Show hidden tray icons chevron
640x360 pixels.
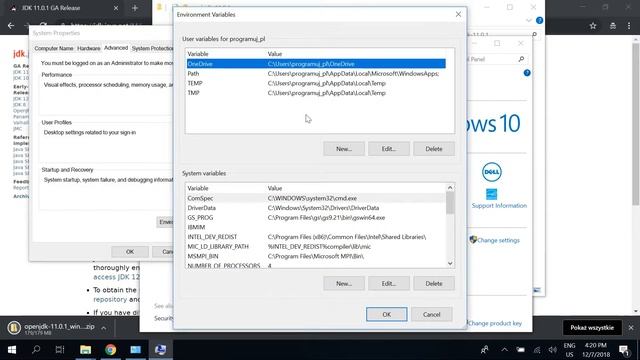(504, 350)
